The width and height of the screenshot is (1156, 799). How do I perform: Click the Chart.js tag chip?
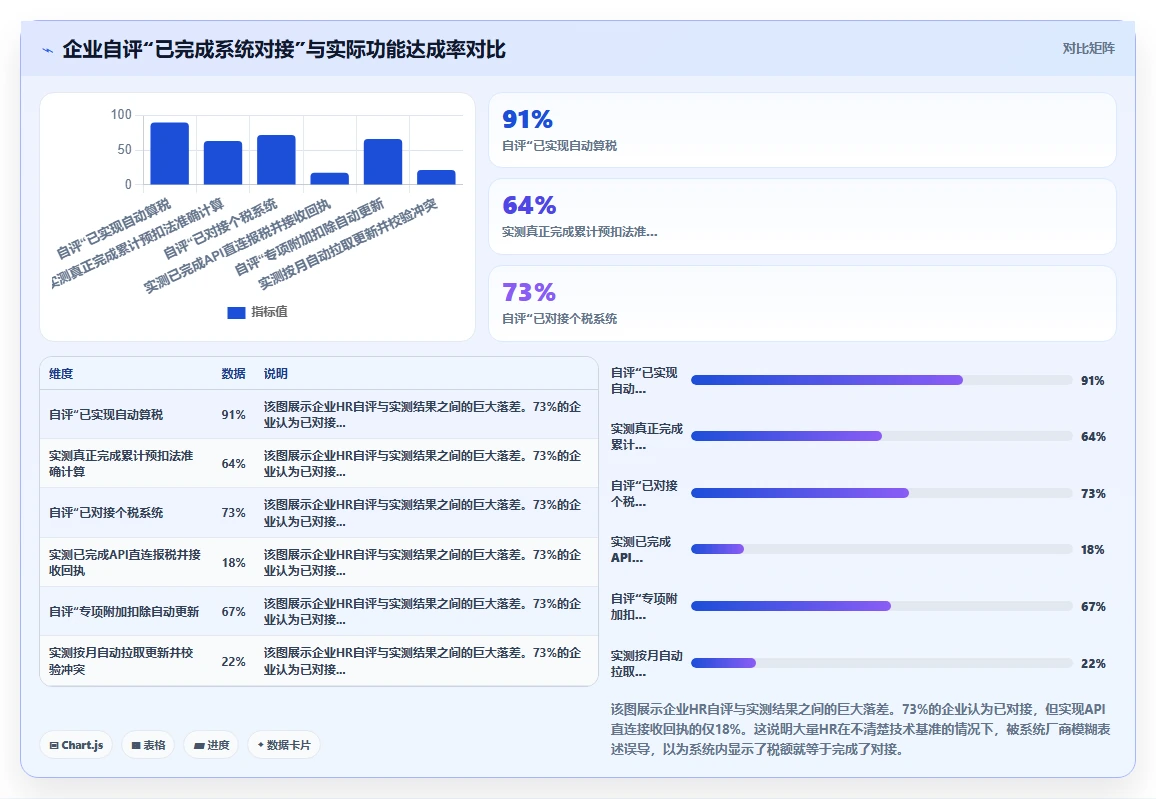76,745
